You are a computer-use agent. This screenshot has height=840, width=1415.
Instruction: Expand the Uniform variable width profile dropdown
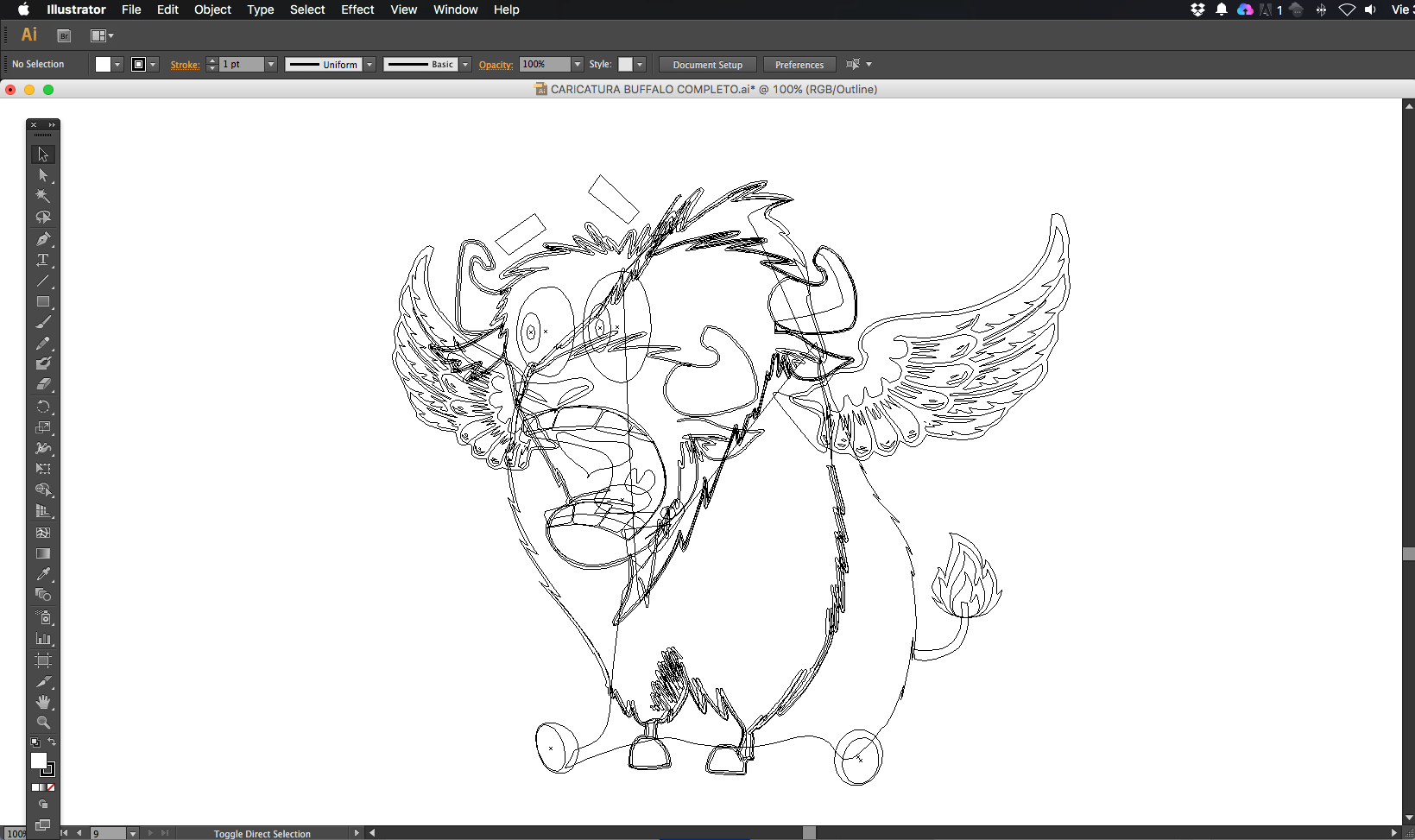click(x=370, y=65)
